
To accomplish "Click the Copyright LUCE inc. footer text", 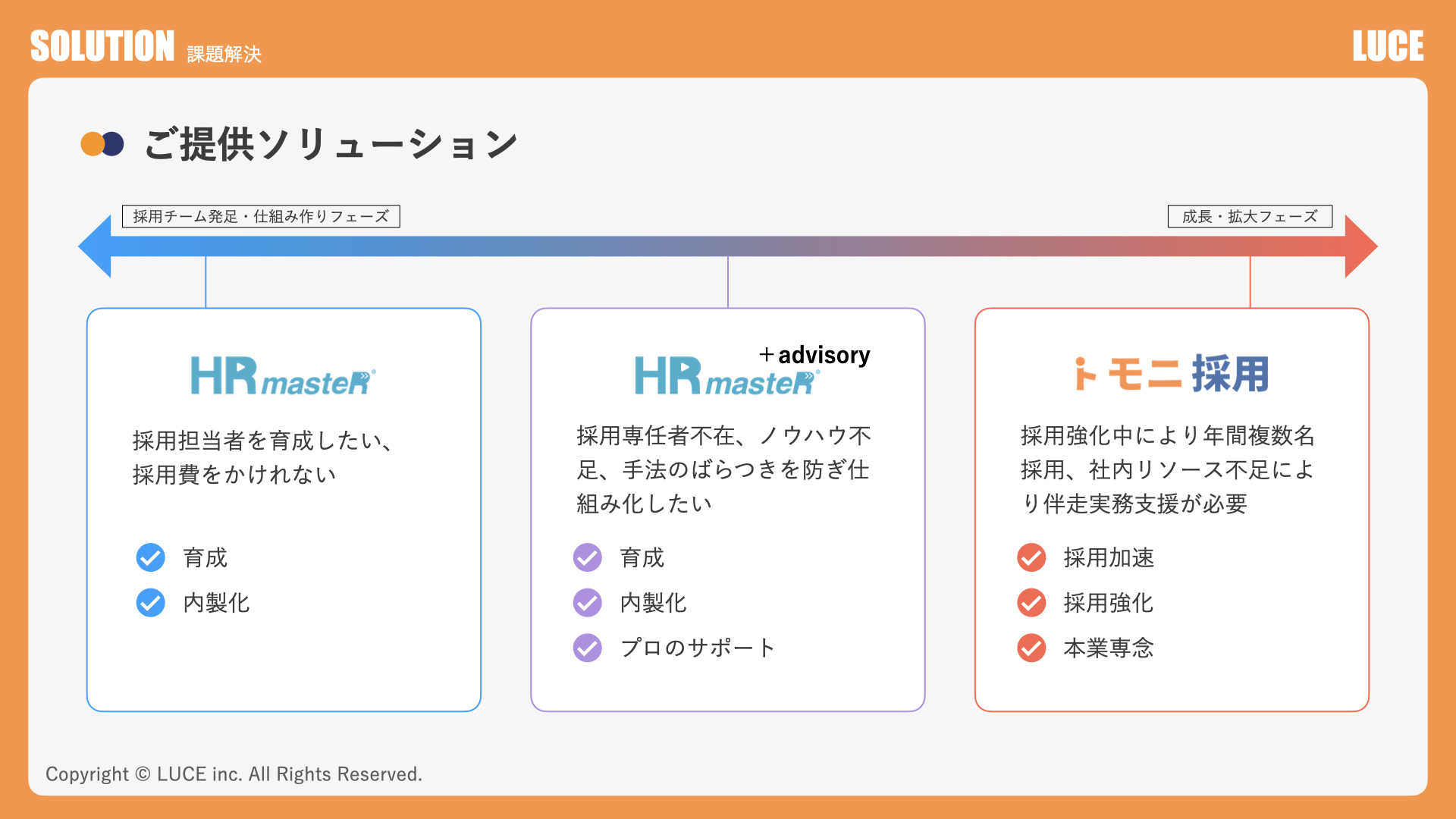I will point(234,774).
